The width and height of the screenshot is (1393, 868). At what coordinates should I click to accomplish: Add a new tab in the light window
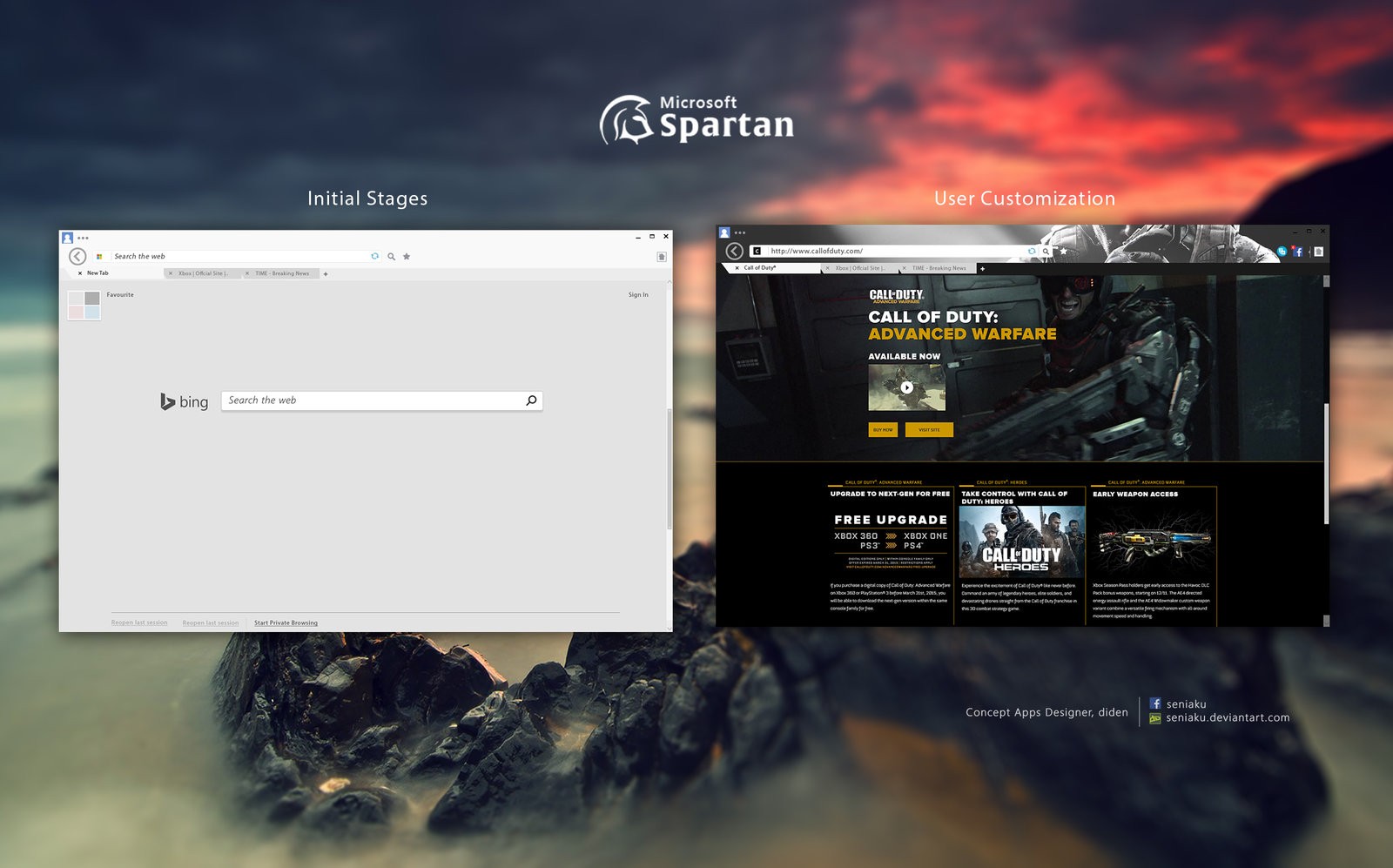(x=326, y=274)
